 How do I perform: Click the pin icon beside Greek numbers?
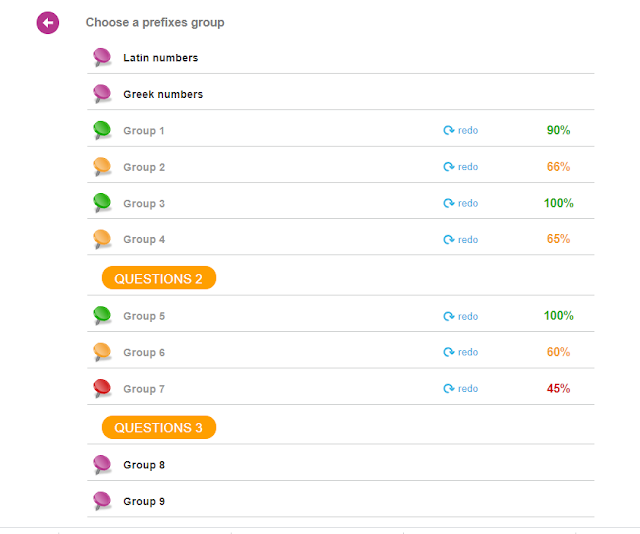(x=102, y=93)
